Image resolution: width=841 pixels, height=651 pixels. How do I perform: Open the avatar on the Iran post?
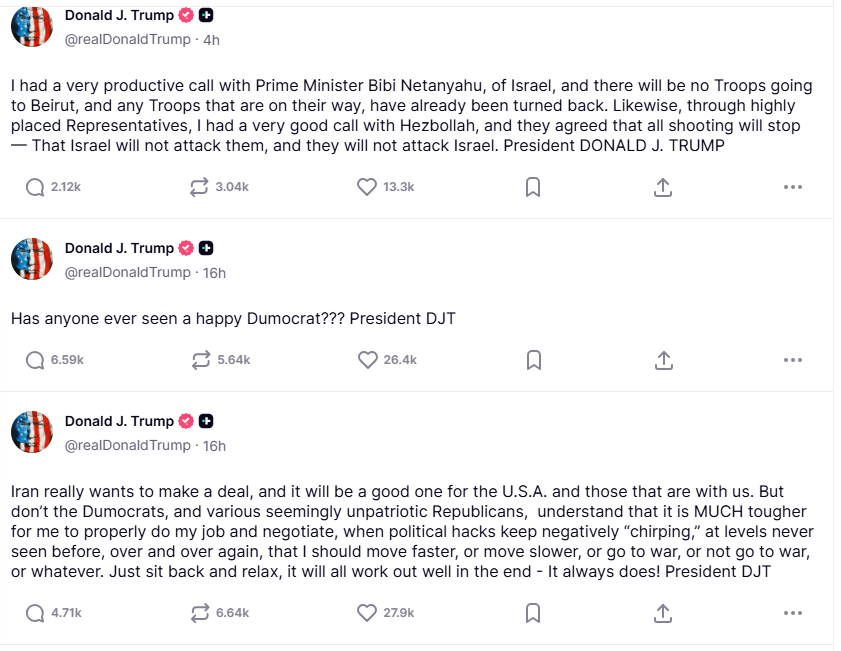click(x=32, y=432)
